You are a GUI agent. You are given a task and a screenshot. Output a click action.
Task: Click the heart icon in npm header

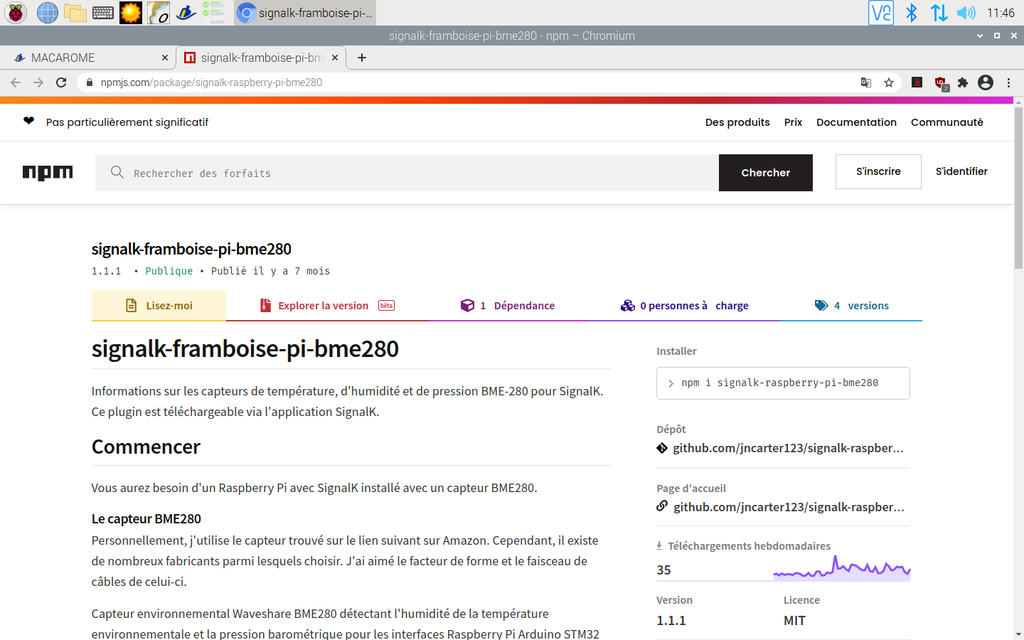28,121
